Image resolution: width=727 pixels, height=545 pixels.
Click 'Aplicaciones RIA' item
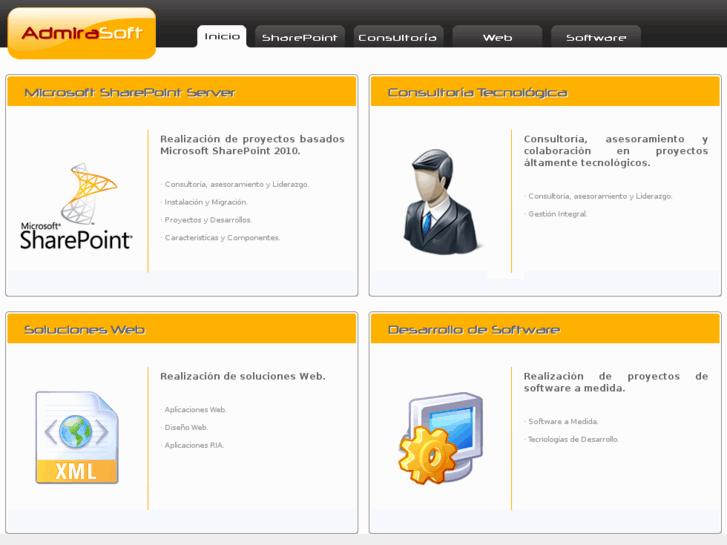click(192, 445)
